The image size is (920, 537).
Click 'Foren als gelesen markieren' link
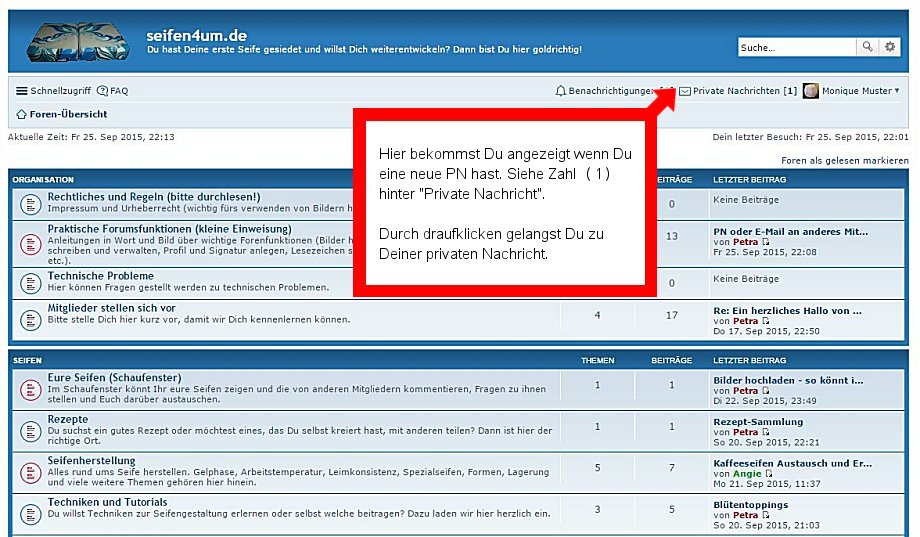[x=844, y=160]
